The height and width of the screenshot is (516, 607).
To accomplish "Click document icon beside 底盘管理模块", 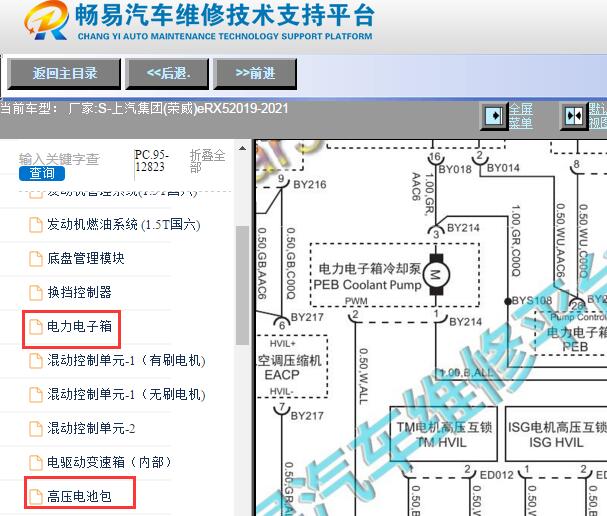I will point(36,259).
